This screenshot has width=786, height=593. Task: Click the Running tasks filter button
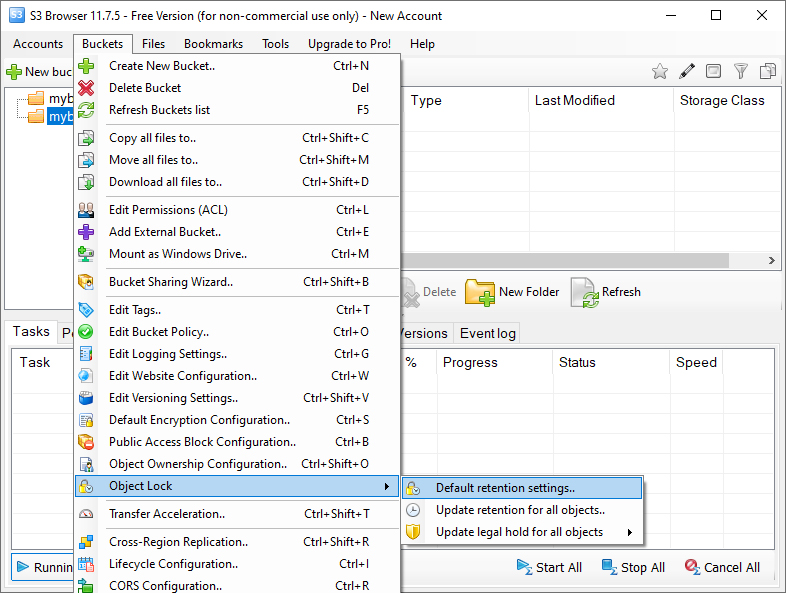pos(43,567)
